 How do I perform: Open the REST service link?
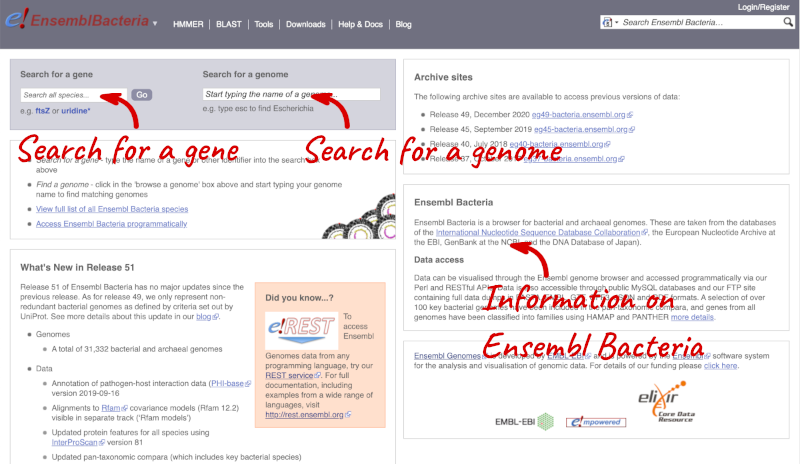[x=289, y=375]
